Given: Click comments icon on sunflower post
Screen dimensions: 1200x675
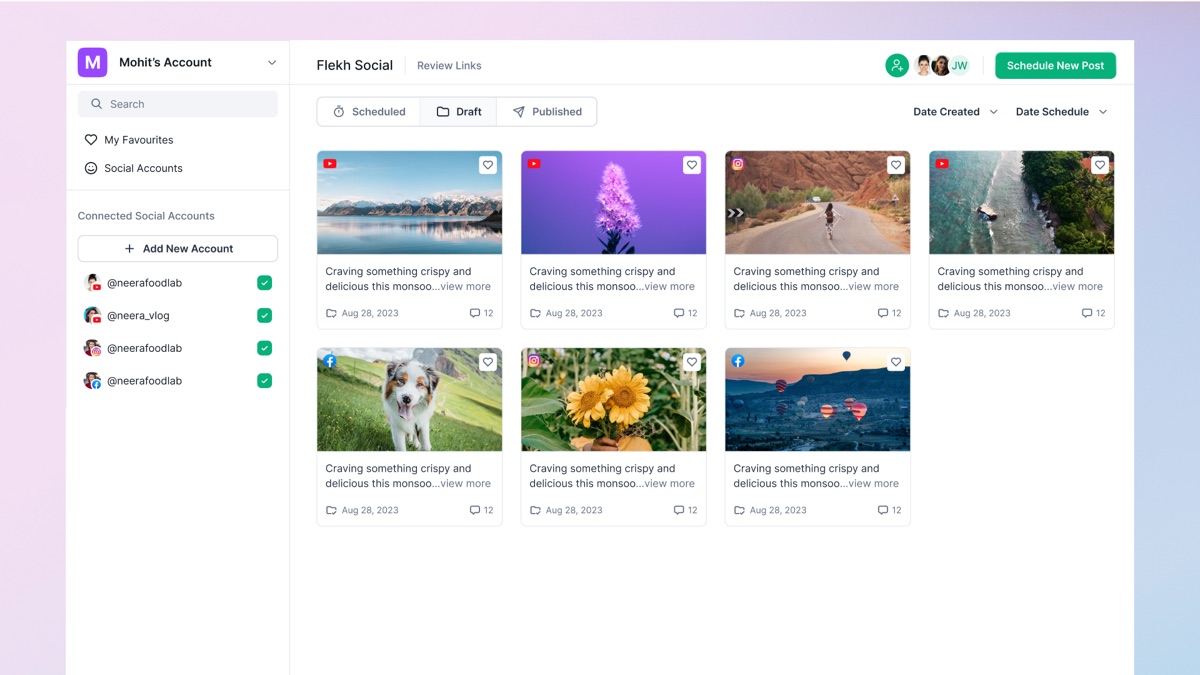Looking at the screenshot, I should click(679, 510).
